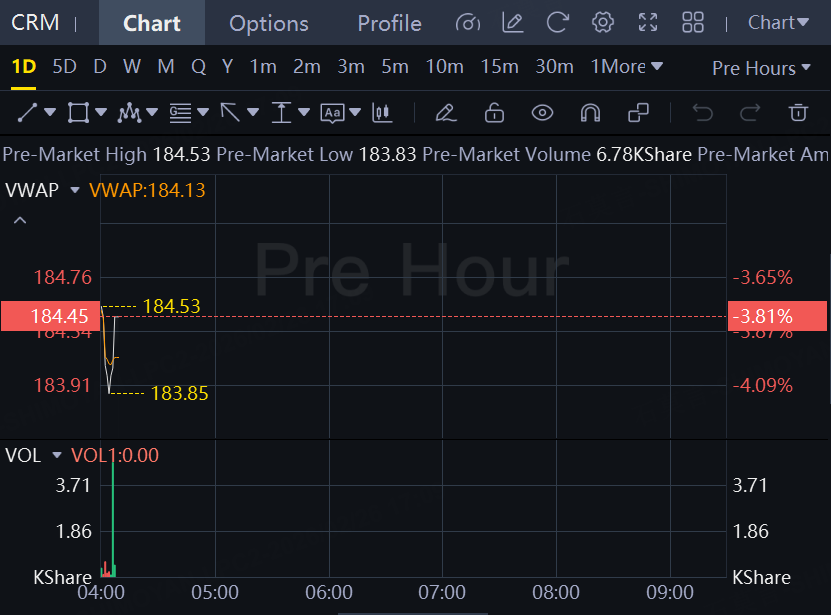Open measure tool dropdown arrow

click(304, 112)
